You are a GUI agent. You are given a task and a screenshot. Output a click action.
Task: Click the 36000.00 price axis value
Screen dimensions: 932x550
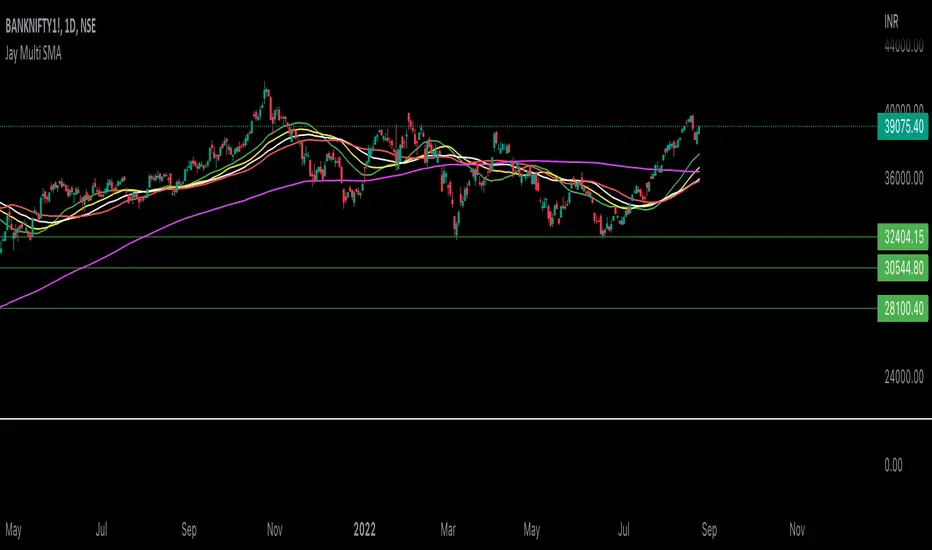[904, 178]
